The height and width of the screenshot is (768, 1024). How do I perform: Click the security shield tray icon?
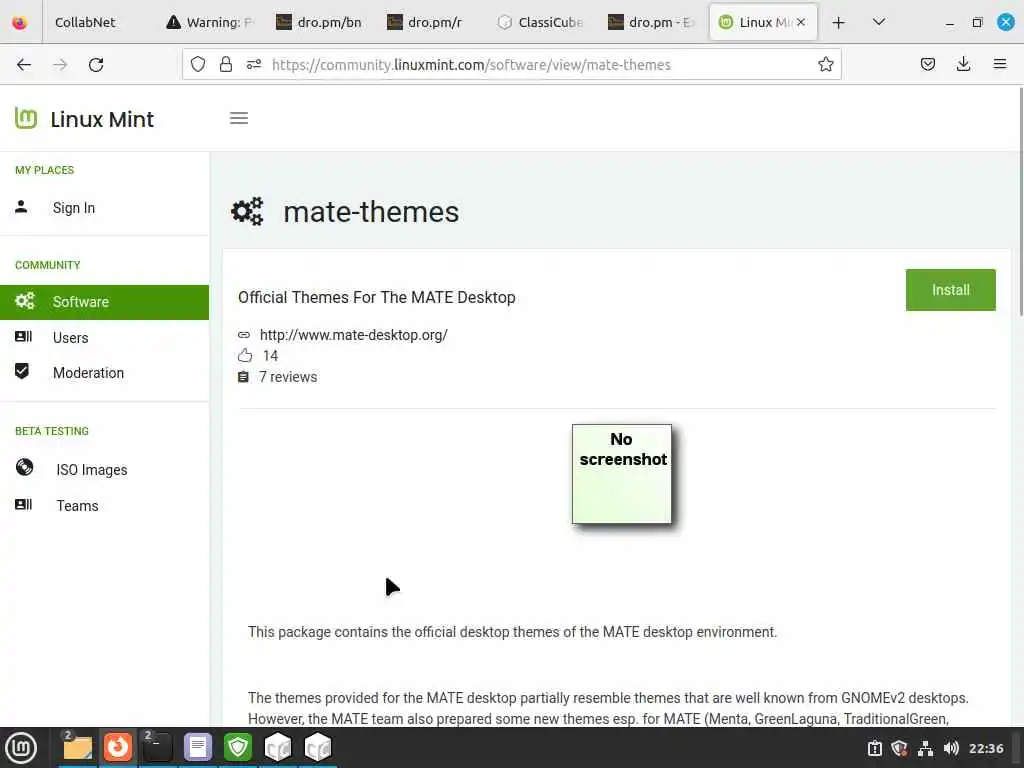[x=899, y=748]
